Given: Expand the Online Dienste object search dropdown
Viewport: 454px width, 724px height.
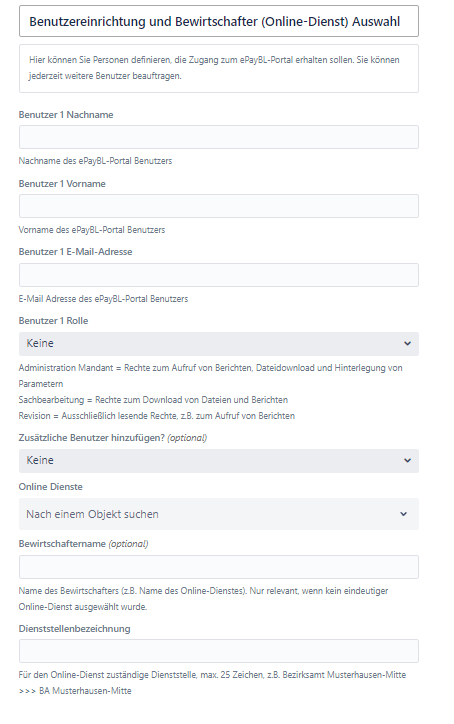Looking at the screenshot, I should pyautogui.click(x=218, y=514).
